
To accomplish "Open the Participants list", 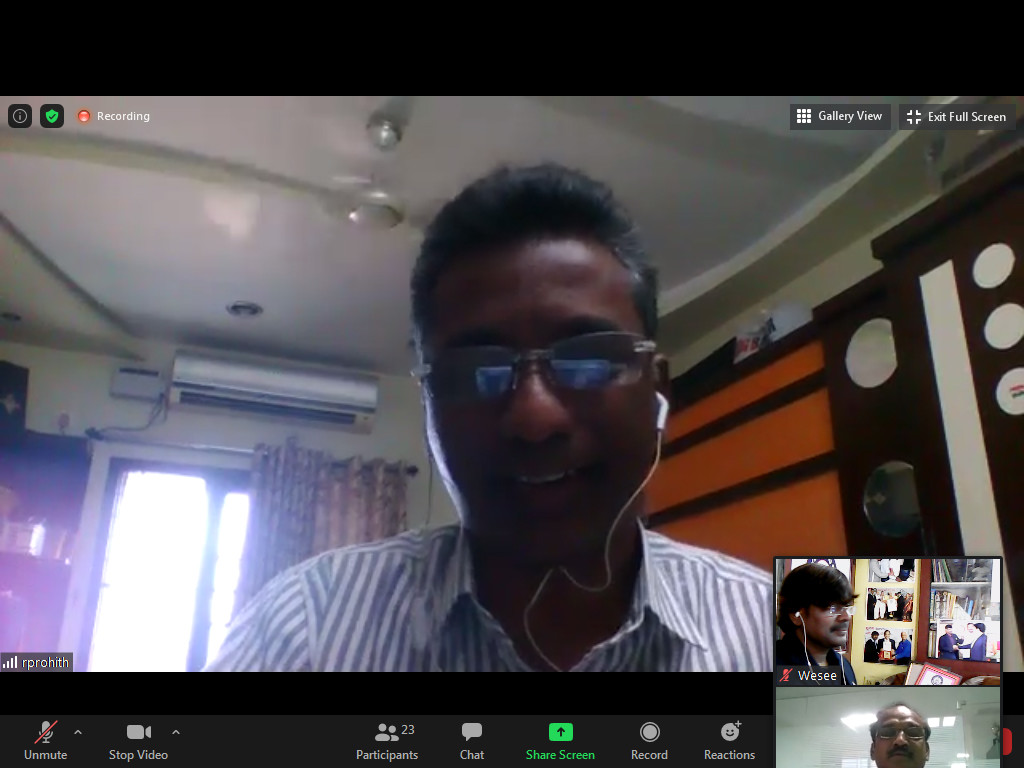I will click(x=387, y=741).
